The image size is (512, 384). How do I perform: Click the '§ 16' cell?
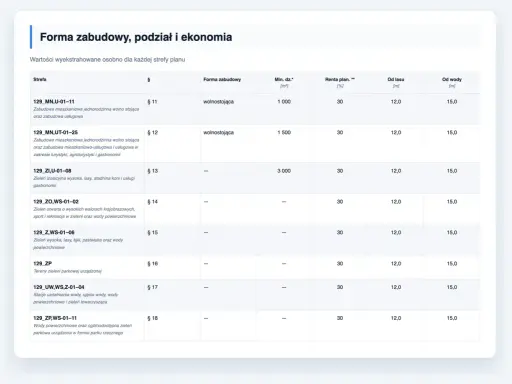click(x=152, y=264)
